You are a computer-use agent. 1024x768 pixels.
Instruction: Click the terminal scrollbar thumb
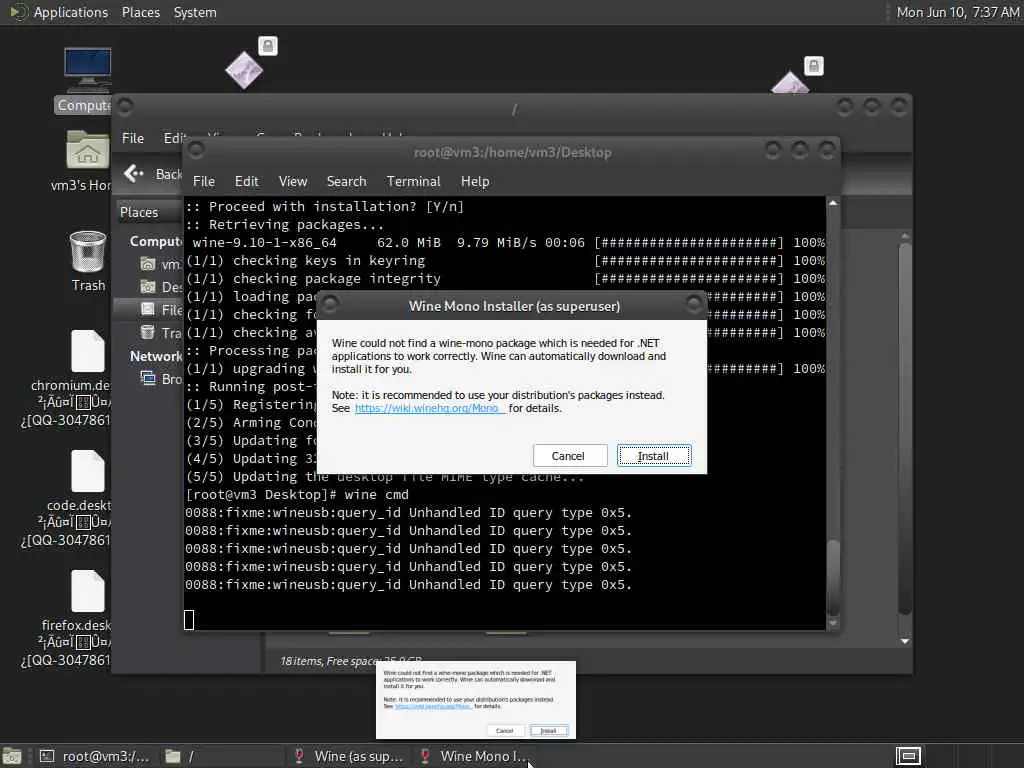click(833, 577)
